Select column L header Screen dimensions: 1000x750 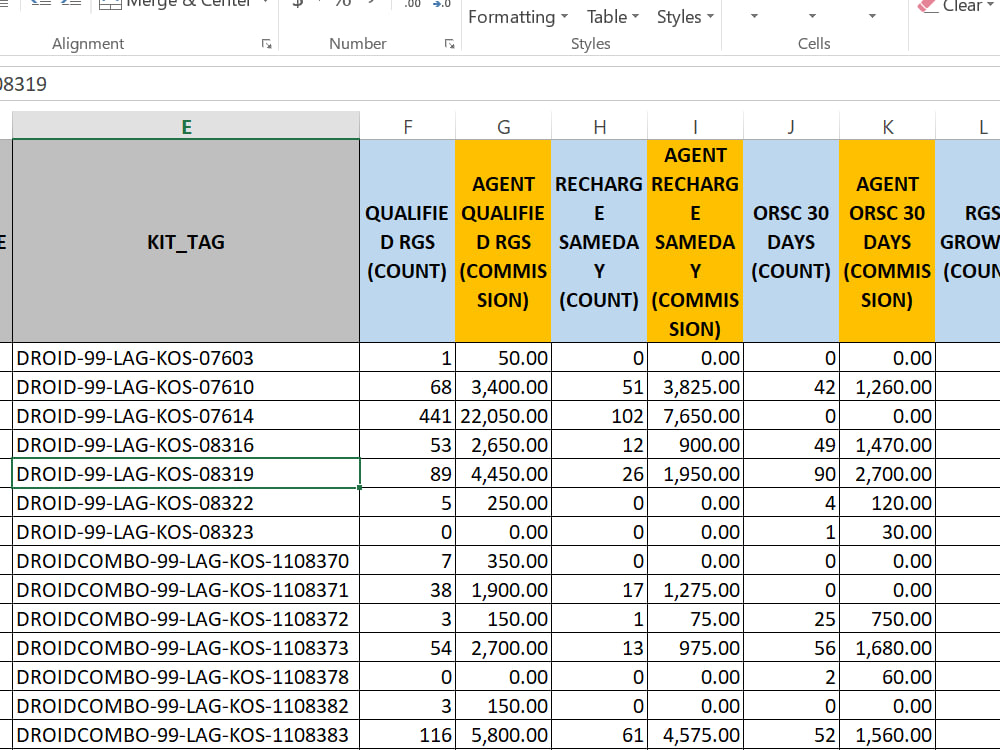968,126
